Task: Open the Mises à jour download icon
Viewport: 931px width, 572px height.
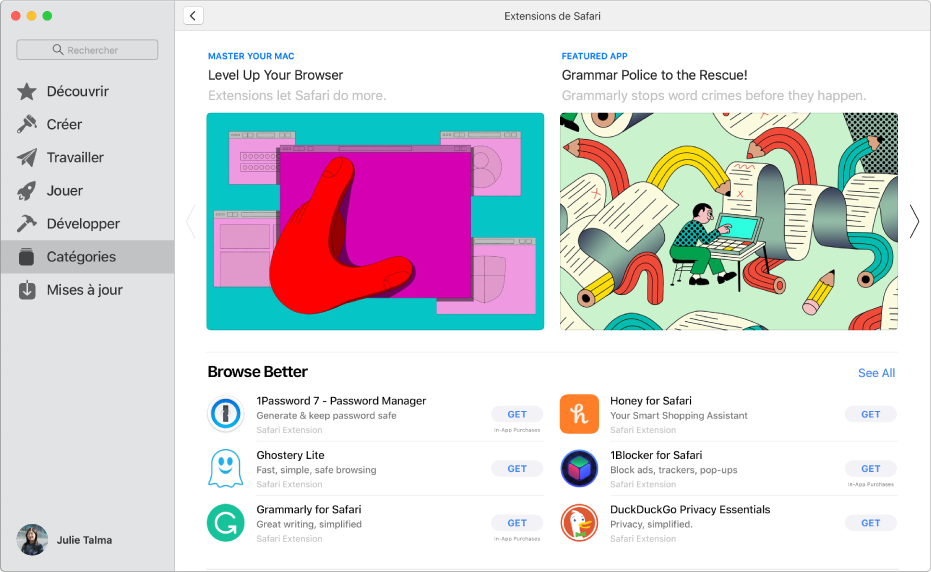Action: click(27, 290)
